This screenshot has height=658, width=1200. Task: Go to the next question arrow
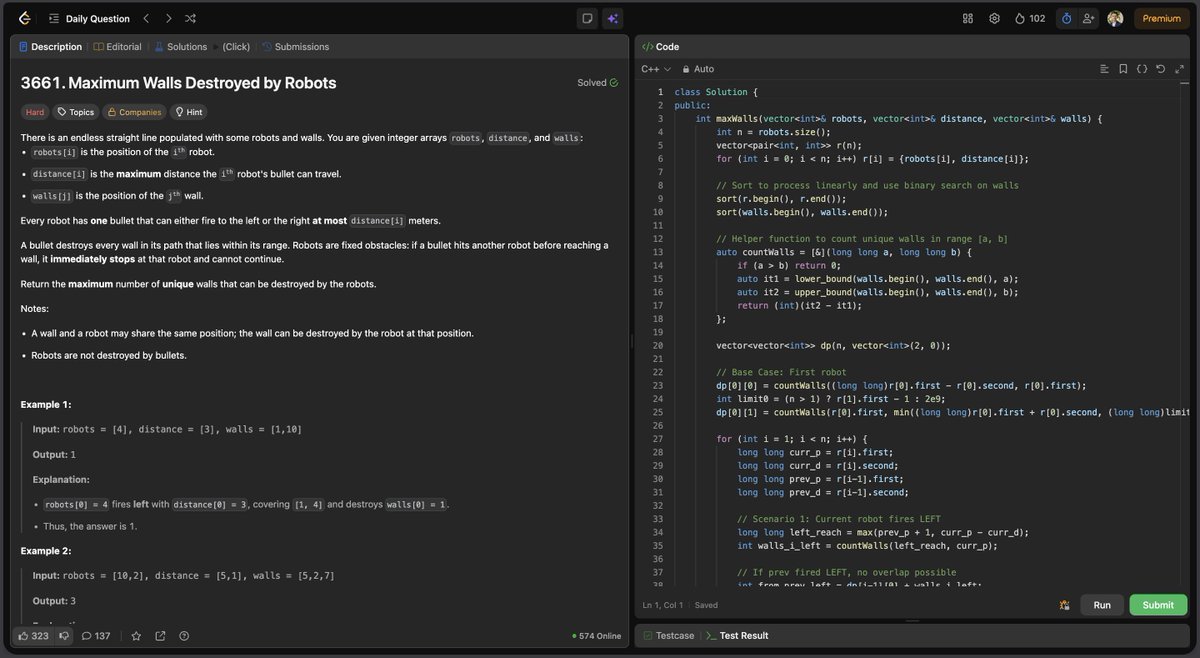click(x=168, y=18)
